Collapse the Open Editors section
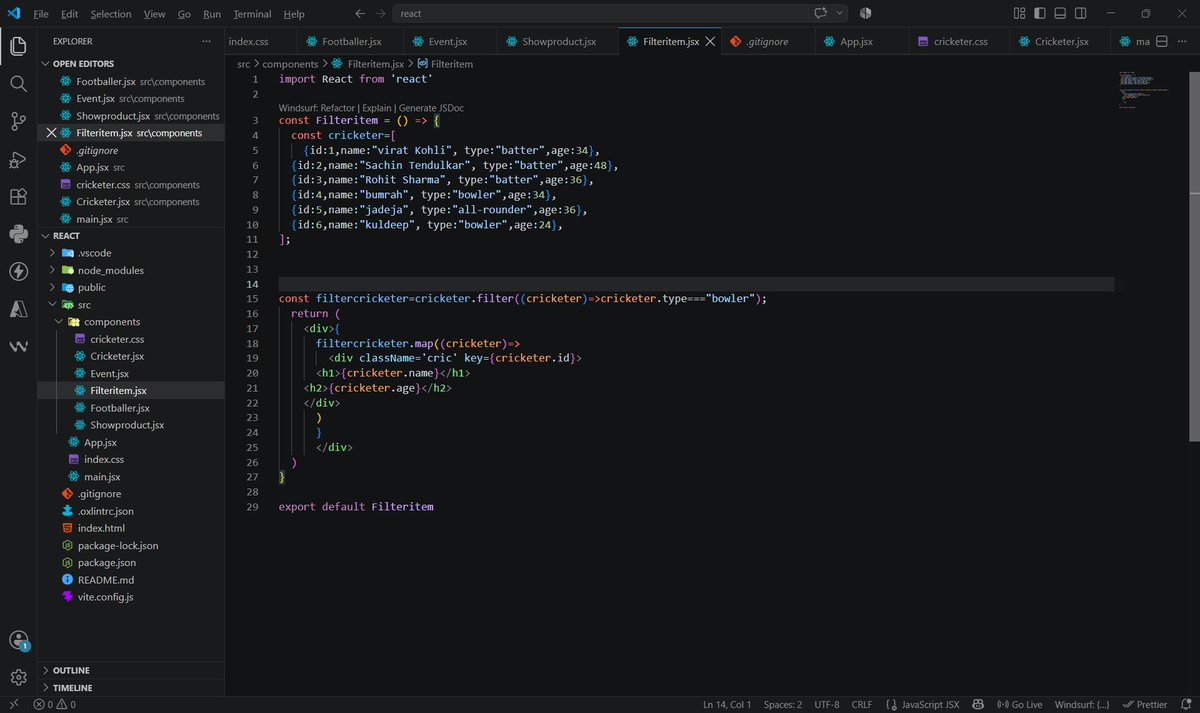This screenshot has width=1200, height=713. click(x=46, y=63)
